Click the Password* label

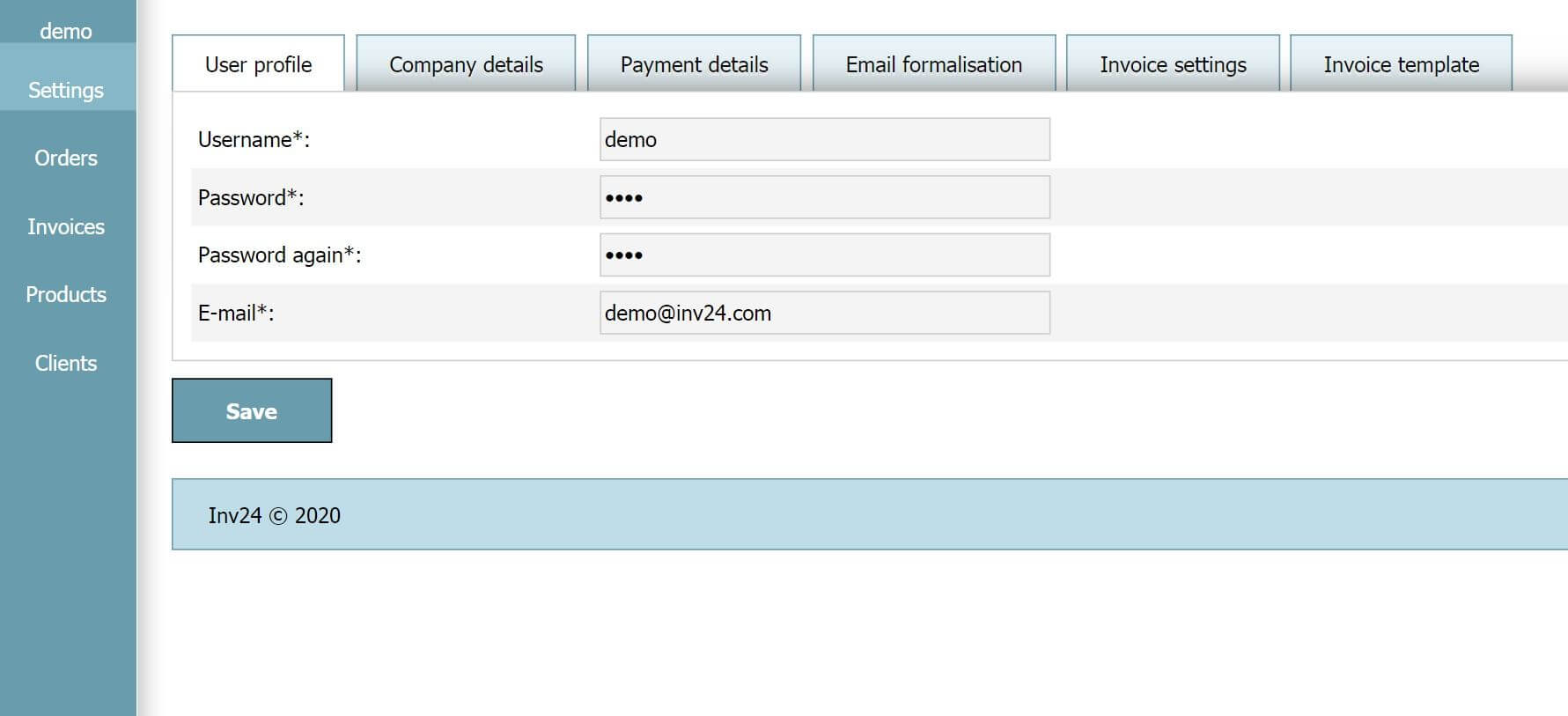pos(251,197)
